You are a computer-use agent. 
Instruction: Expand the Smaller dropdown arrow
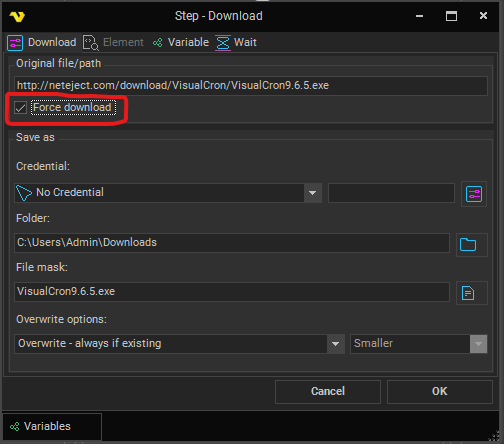click(x=479, y=344)
